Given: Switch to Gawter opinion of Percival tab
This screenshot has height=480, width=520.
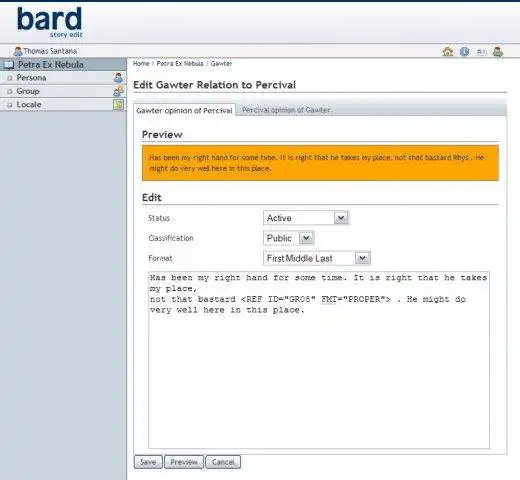Looking at the screenshot, I should click(184, 110).
